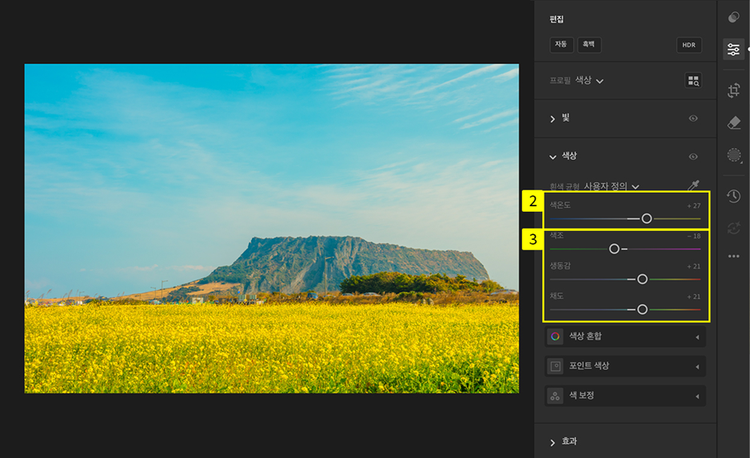
Task: Expand the 빛 section
Action: tap(552, 119)
